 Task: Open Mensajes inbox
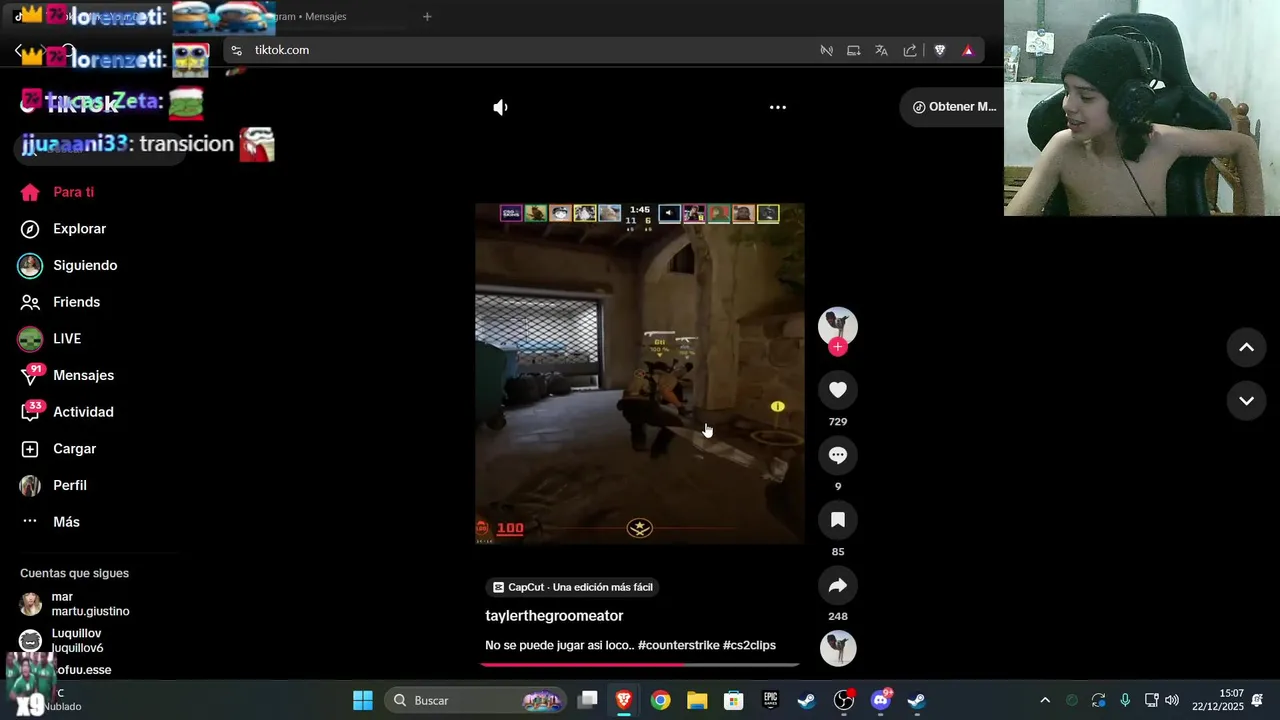pyautogui.click(x=83, y=375)
